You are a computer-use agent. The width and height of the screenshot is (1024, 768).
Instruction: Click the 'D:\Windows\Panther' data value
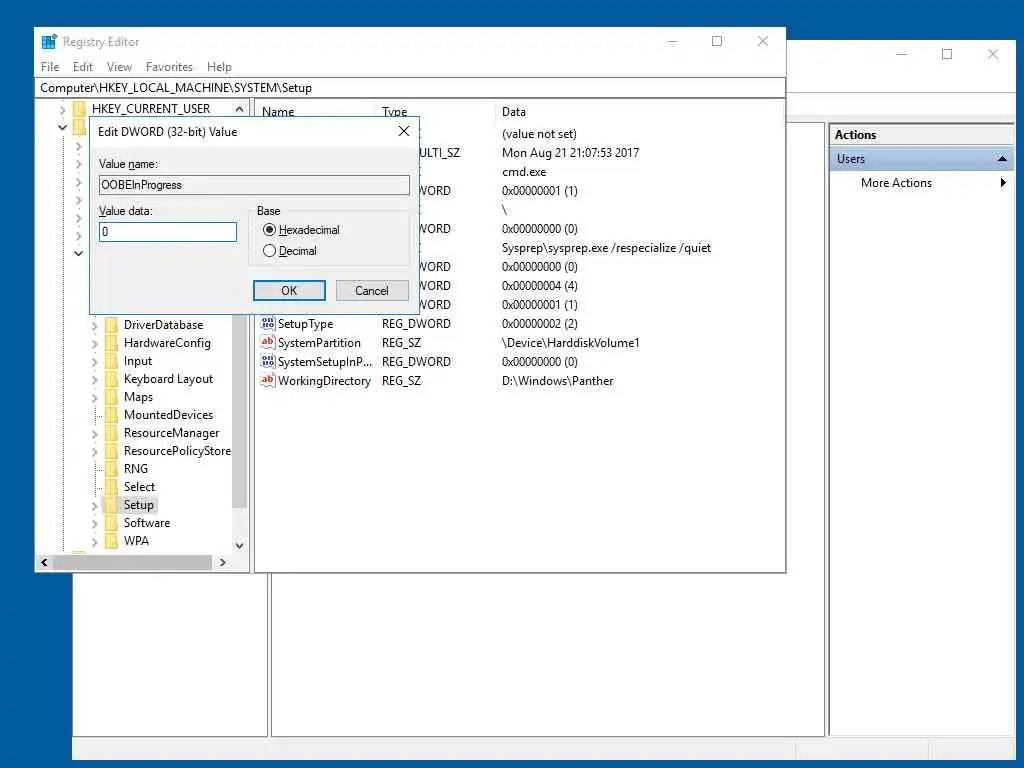tap(558, 381)
